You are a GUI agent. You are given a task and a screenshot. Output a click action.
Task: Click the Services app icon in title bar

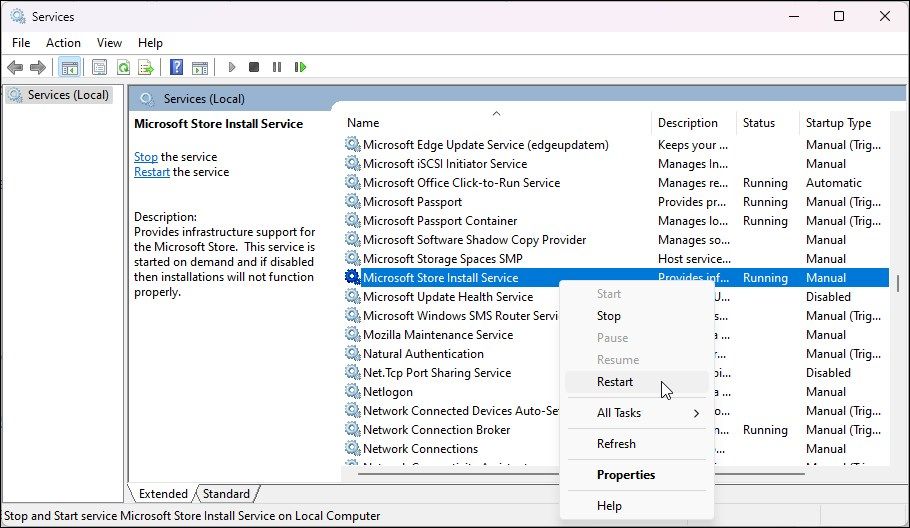17,16
